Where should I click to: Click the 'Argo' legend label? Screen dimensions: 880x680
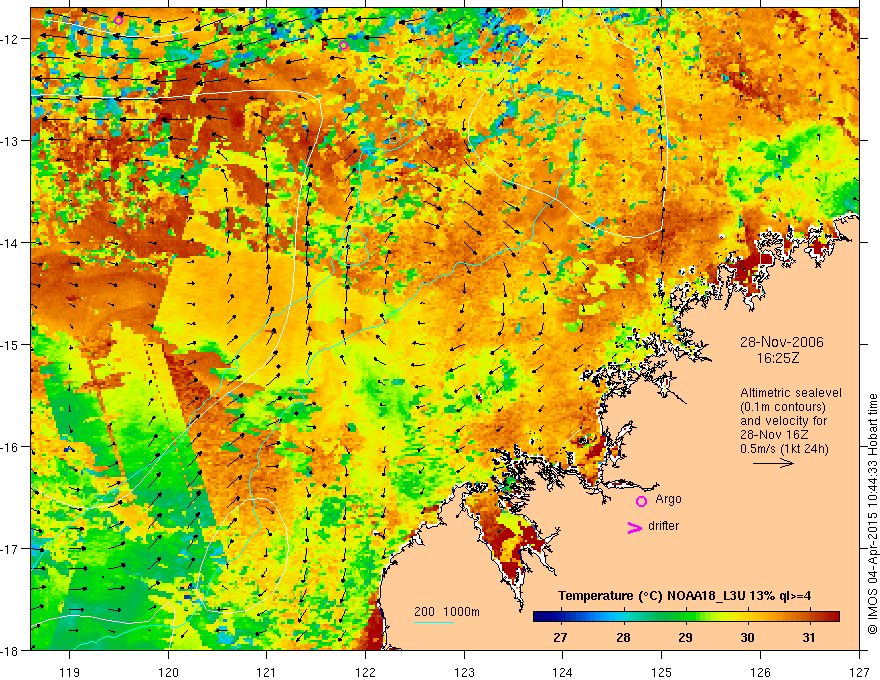click(668, 499)
